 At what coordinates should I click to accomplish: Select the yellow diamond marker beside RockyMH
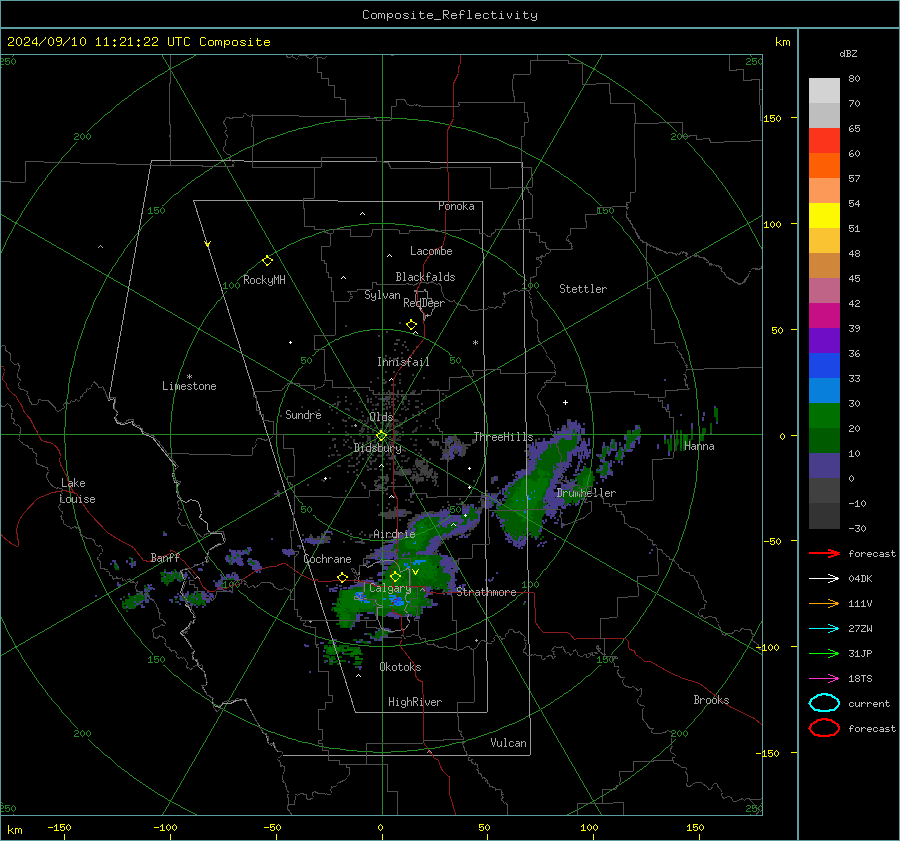(267, 261)
